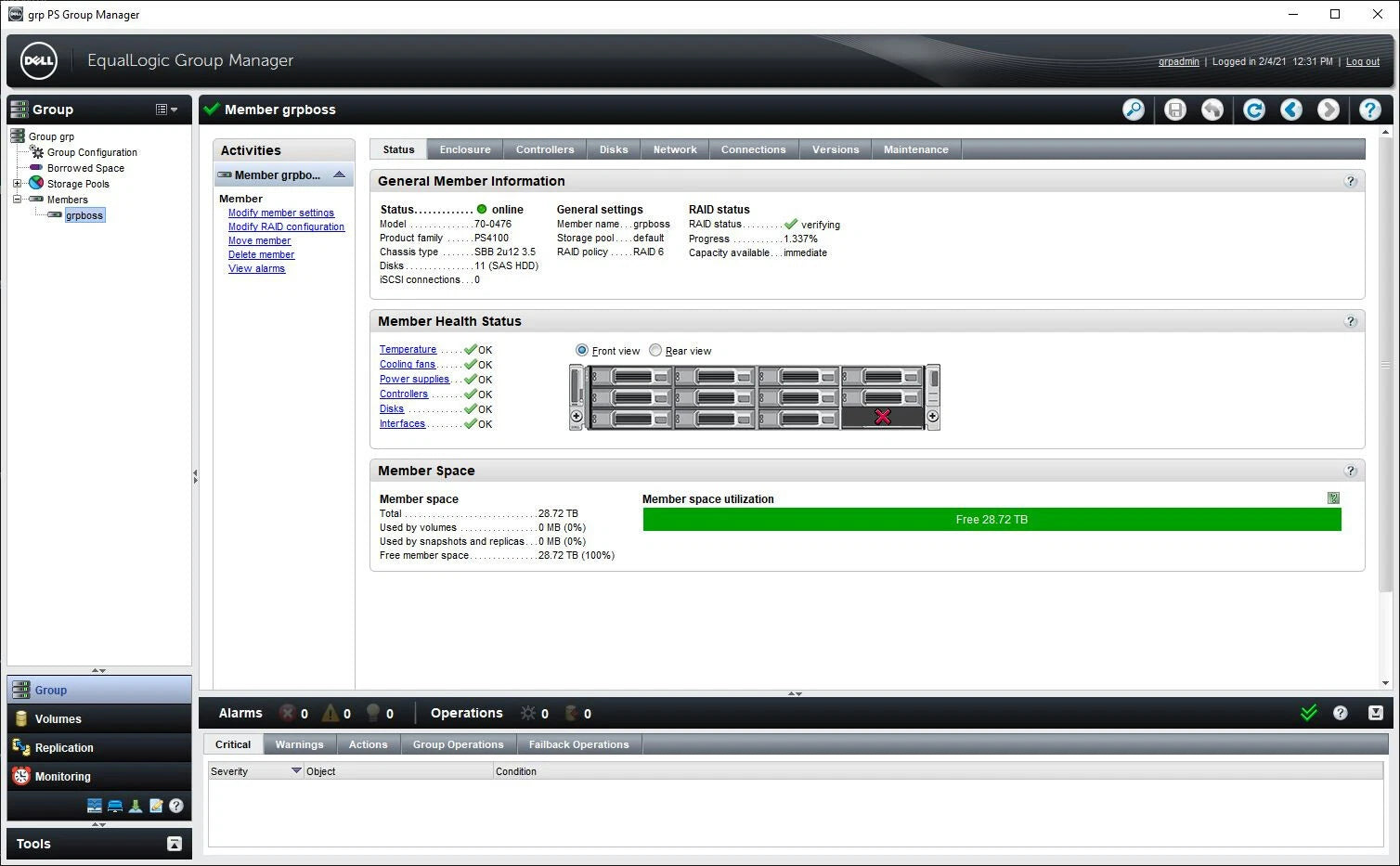Click the green double checkmark in the Alarms bar
This screenshot has width=1400, height=866.
pos(1309,713)
